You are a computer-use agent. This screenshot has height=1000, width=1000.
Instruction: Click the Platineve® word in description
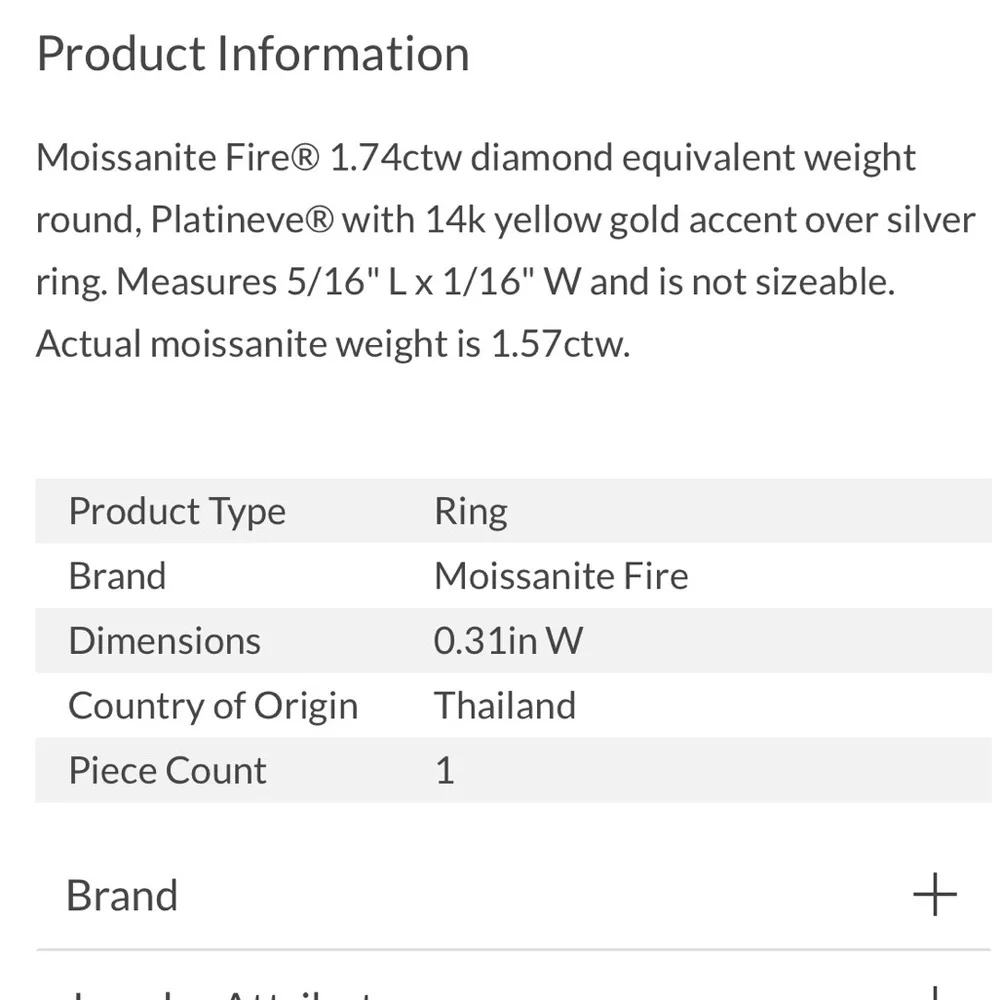click(x=242, y=220)
